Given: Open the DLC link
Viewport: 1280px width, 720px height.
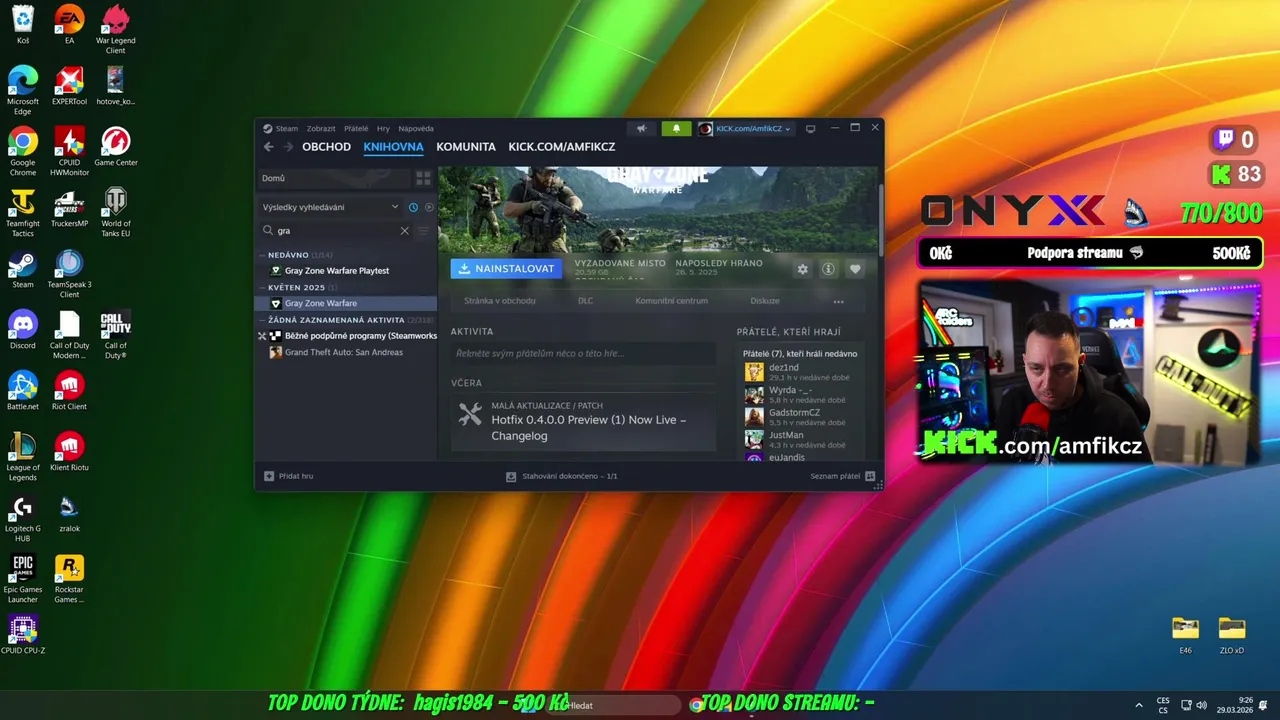Looking at the screenshot, I should coord(585,301).
